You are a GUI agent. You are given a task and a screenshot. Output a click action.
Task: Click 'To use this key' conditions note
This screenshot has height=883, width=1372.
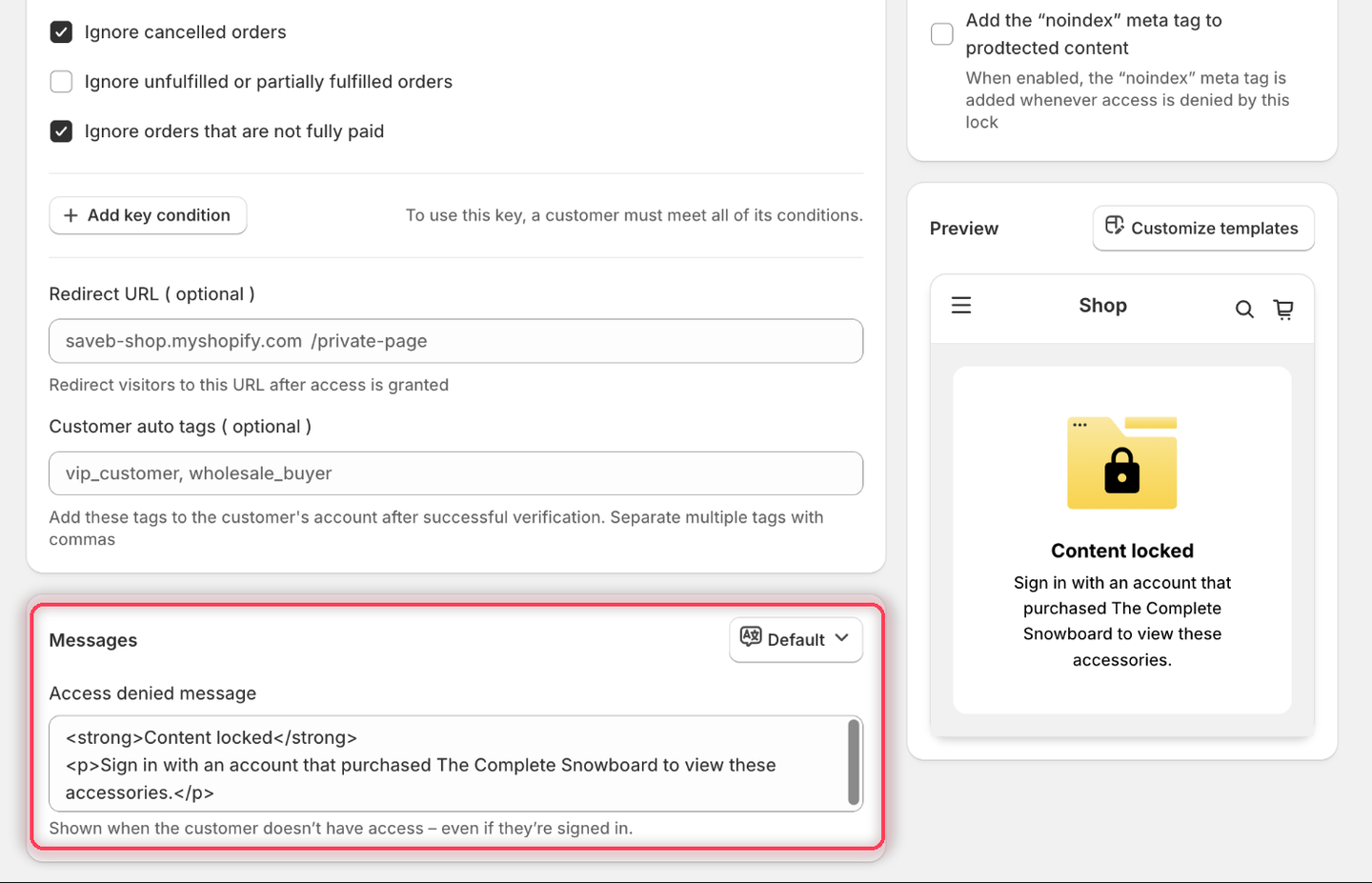(x=635, y=215)
